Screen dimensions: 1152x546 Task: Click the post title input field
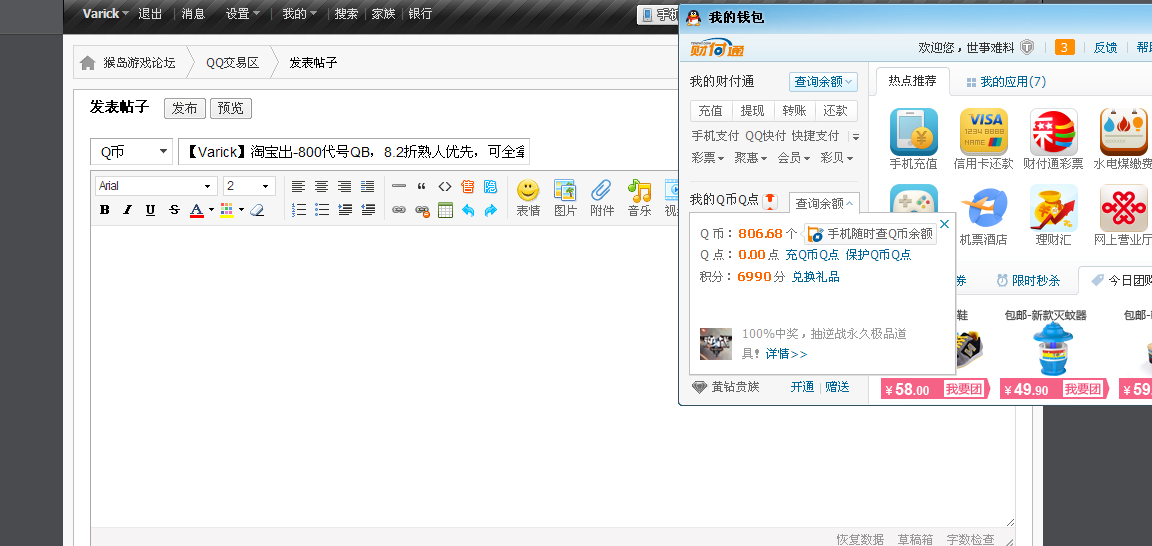[353, 152]
